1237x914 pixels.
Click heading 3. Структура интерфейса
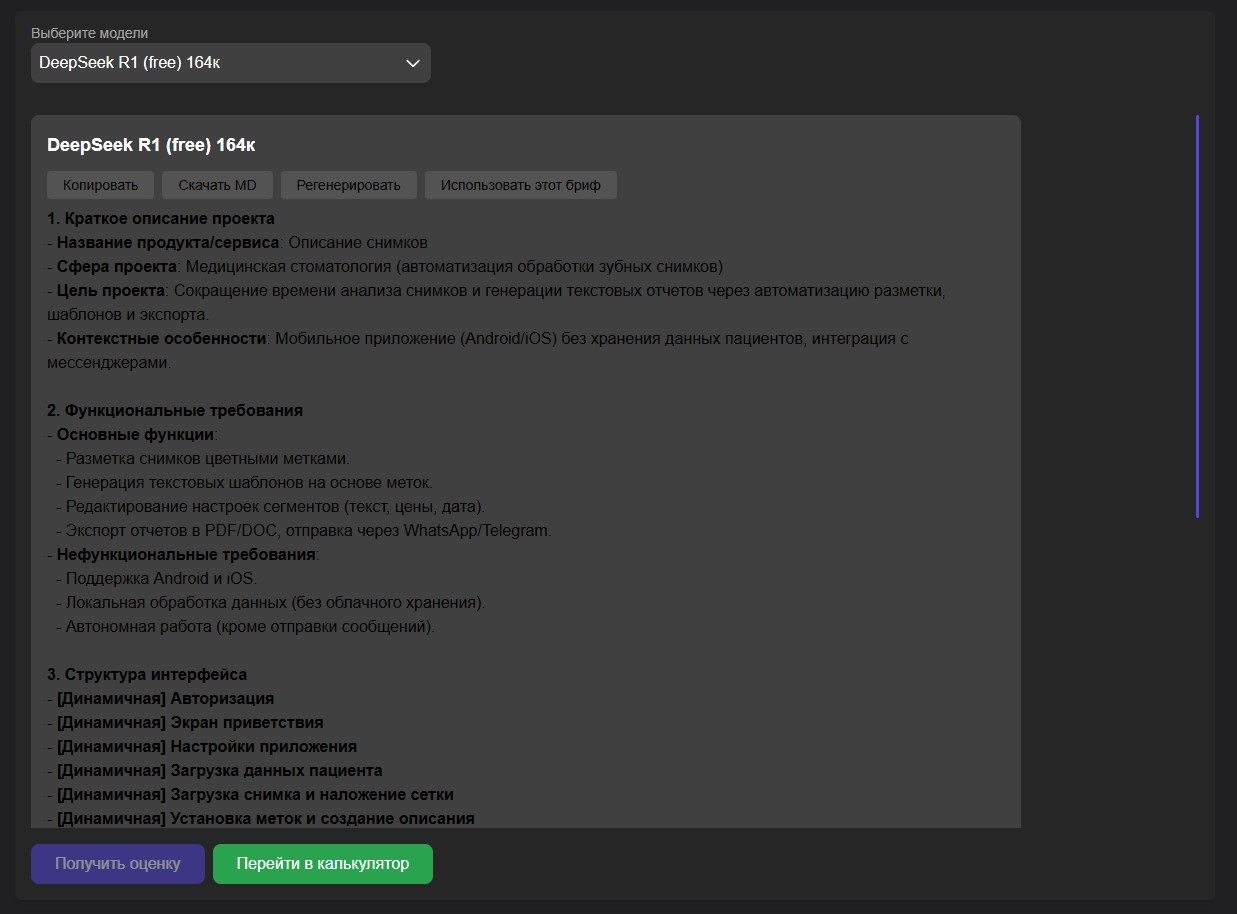tap(147, 674)
